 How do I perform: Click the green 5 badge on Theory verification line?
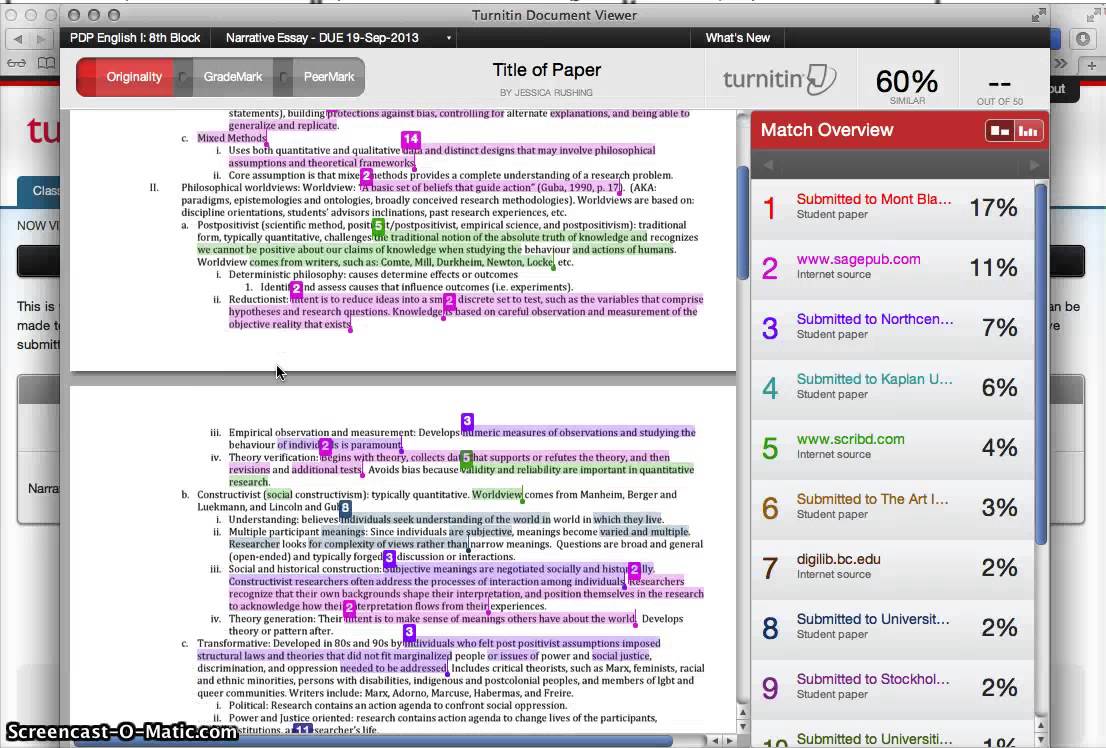(466, 459)
